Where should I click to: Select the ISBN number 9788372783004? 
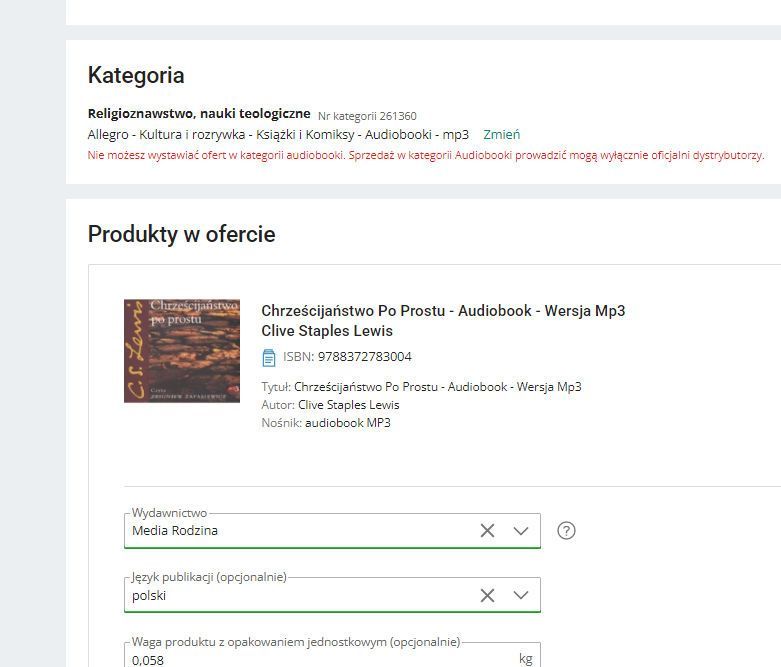(x=364, y=357)
